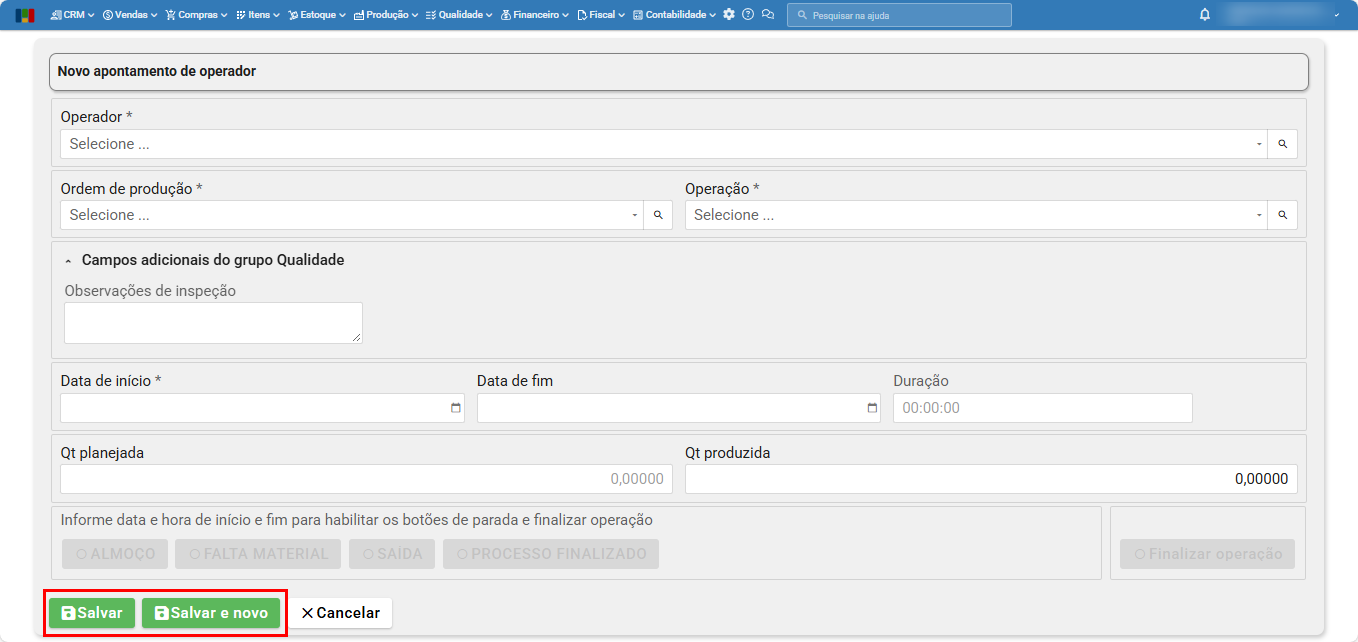Open the Qualidade menu

[459, 15]
